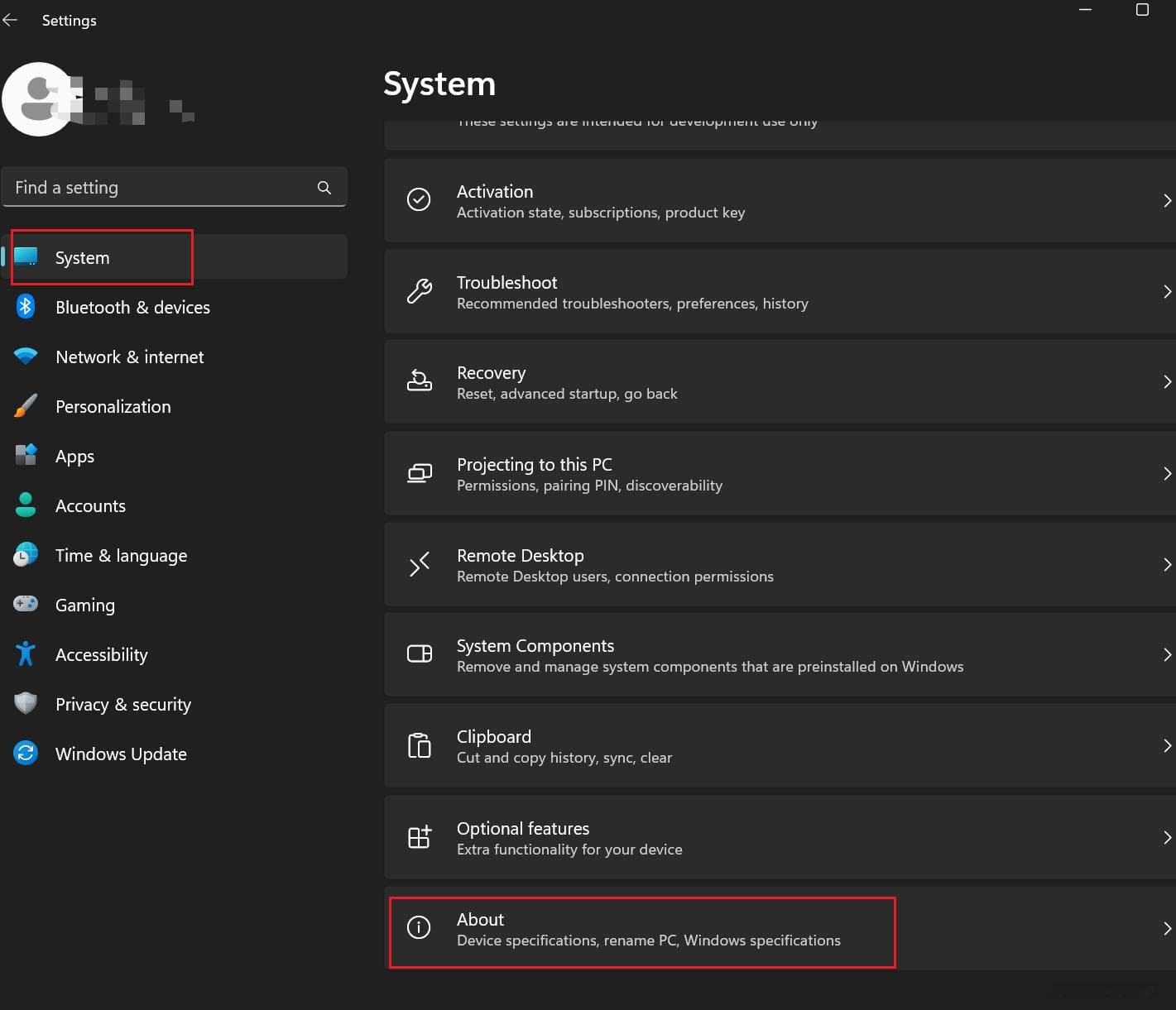The width and height of the screenshot is (1176, 1010).
Task: Click the System monitor icon in sidebar
Action: tap(26, 257)
